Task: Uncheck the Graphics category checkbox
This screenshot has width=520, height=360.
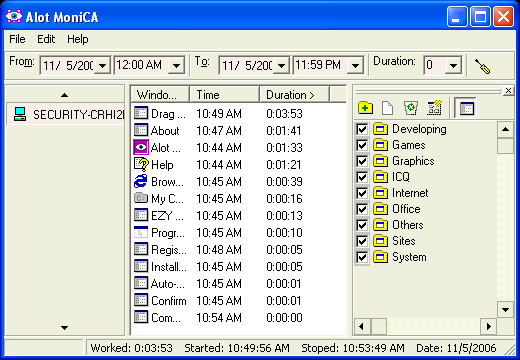Action: 362,161
